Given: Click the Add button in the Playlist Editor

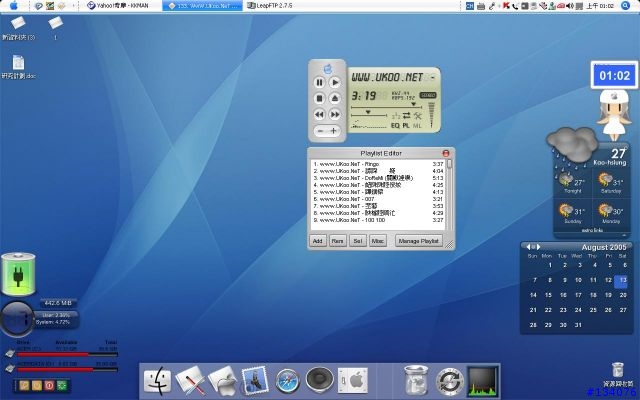Looking at the screenshot, I should tap(318, 241).
